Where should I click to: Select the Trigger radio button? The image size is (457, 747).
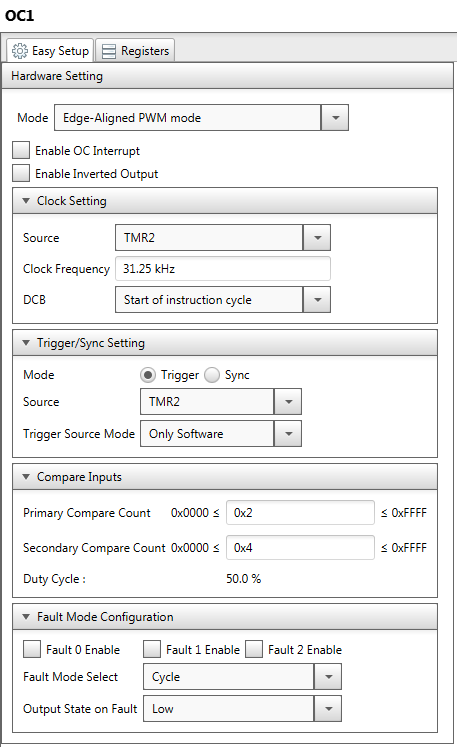tap(148, 375)
